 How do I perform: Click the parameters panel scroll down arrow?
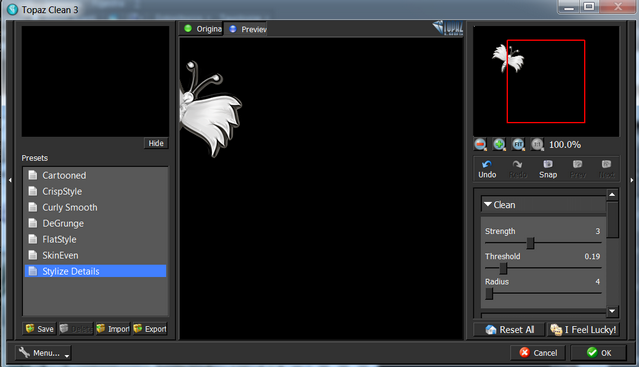pyautogui.click(x=612, y=311)
